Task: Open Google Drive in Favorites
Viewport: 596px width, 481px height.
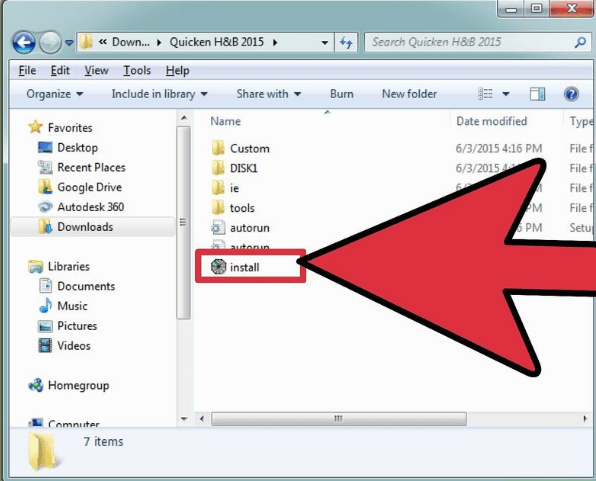Action: [89, 187]
